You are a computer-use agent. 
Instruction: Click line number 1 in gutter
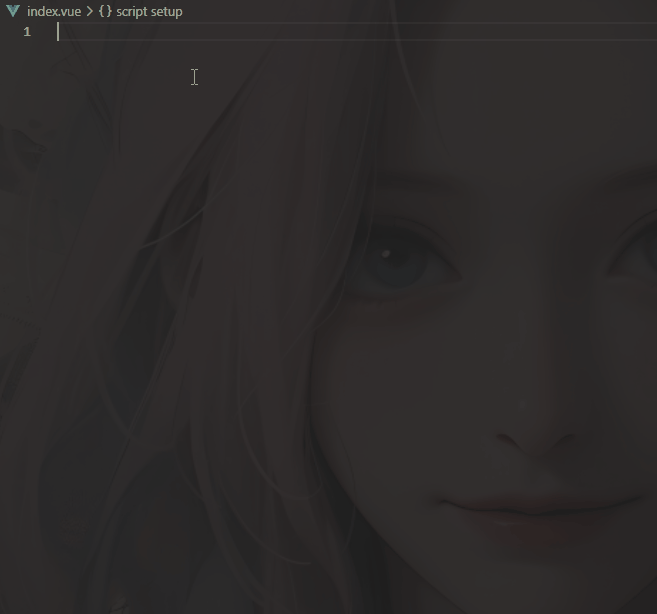(27, 32)
